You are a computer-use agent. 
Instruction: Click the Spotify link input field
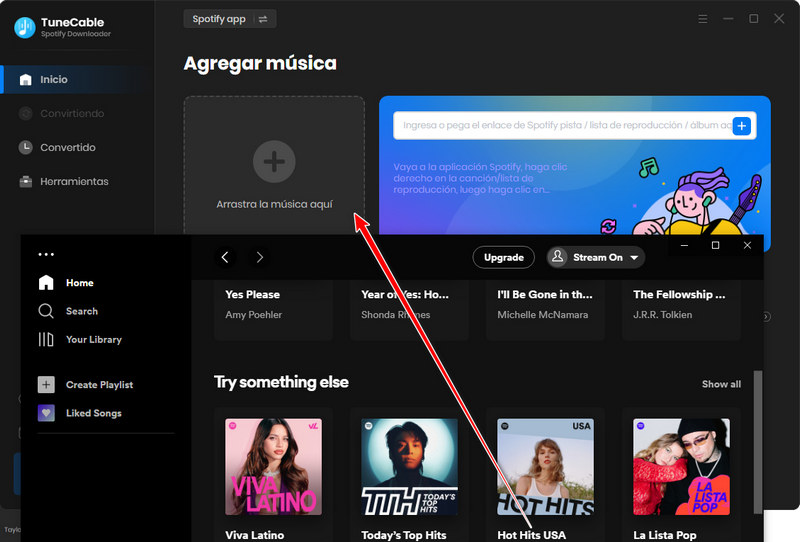[560, 126]
